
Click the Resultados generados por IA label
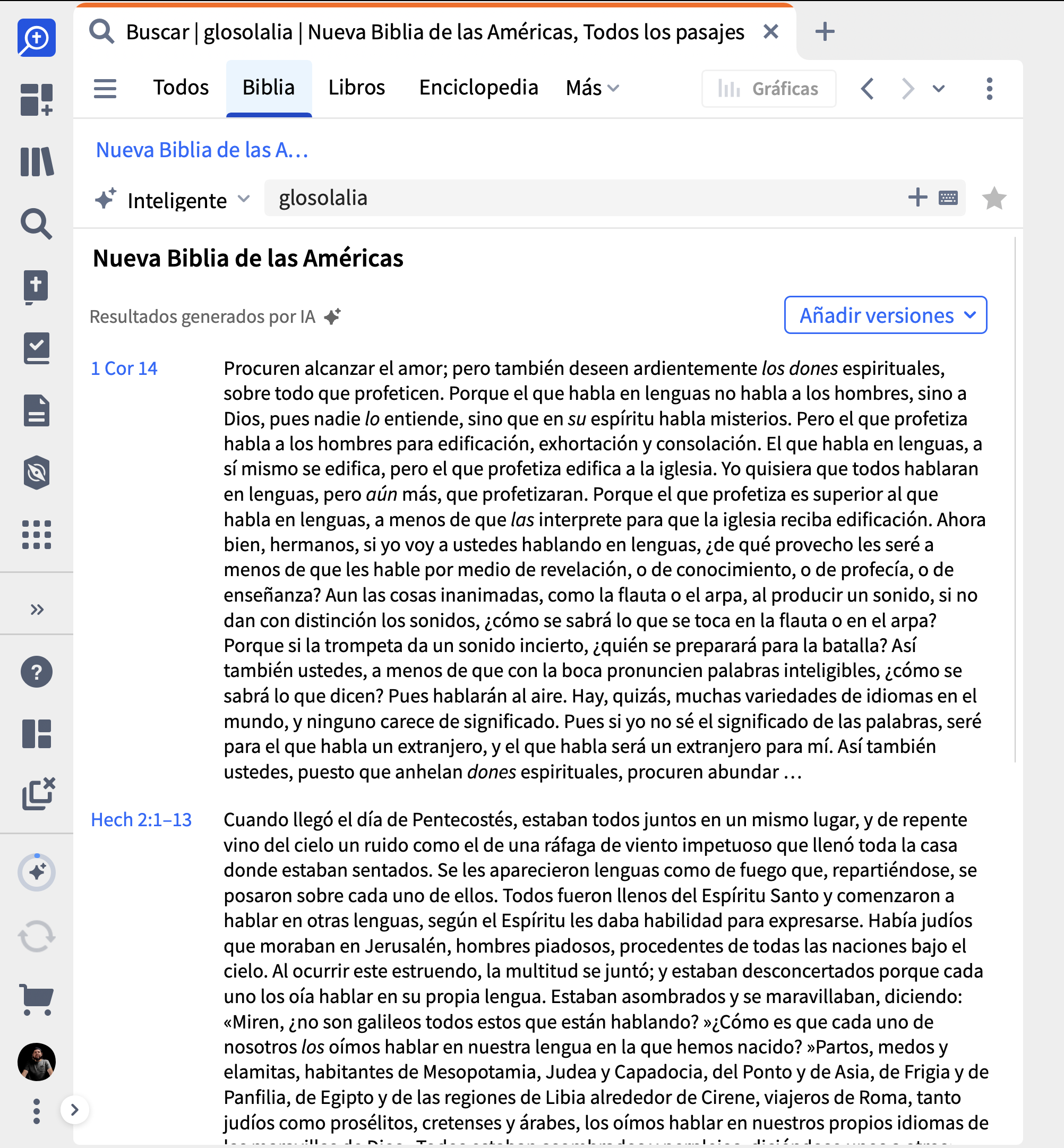[x=202, y=316]
